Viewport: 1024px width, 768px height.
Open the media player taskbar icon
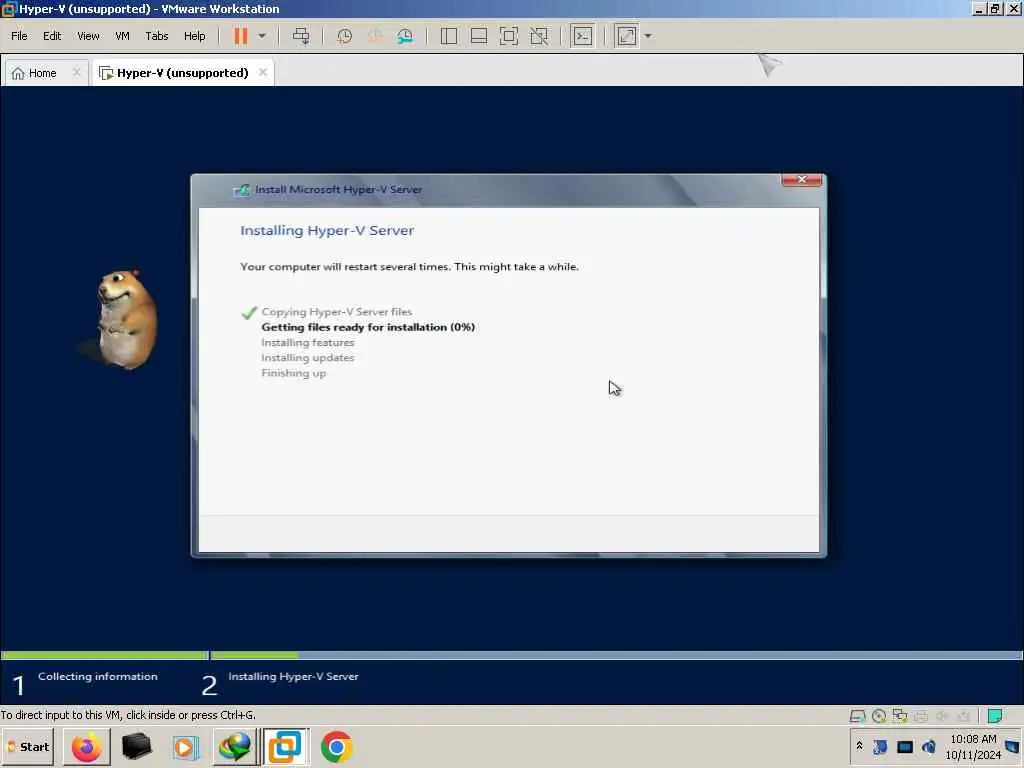click(x=185, y=747)
